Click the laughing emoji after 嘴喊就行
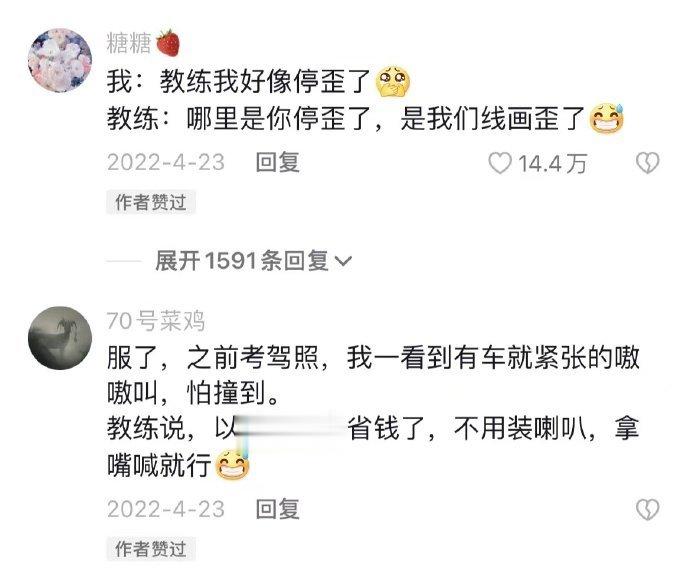 [232, 465]
